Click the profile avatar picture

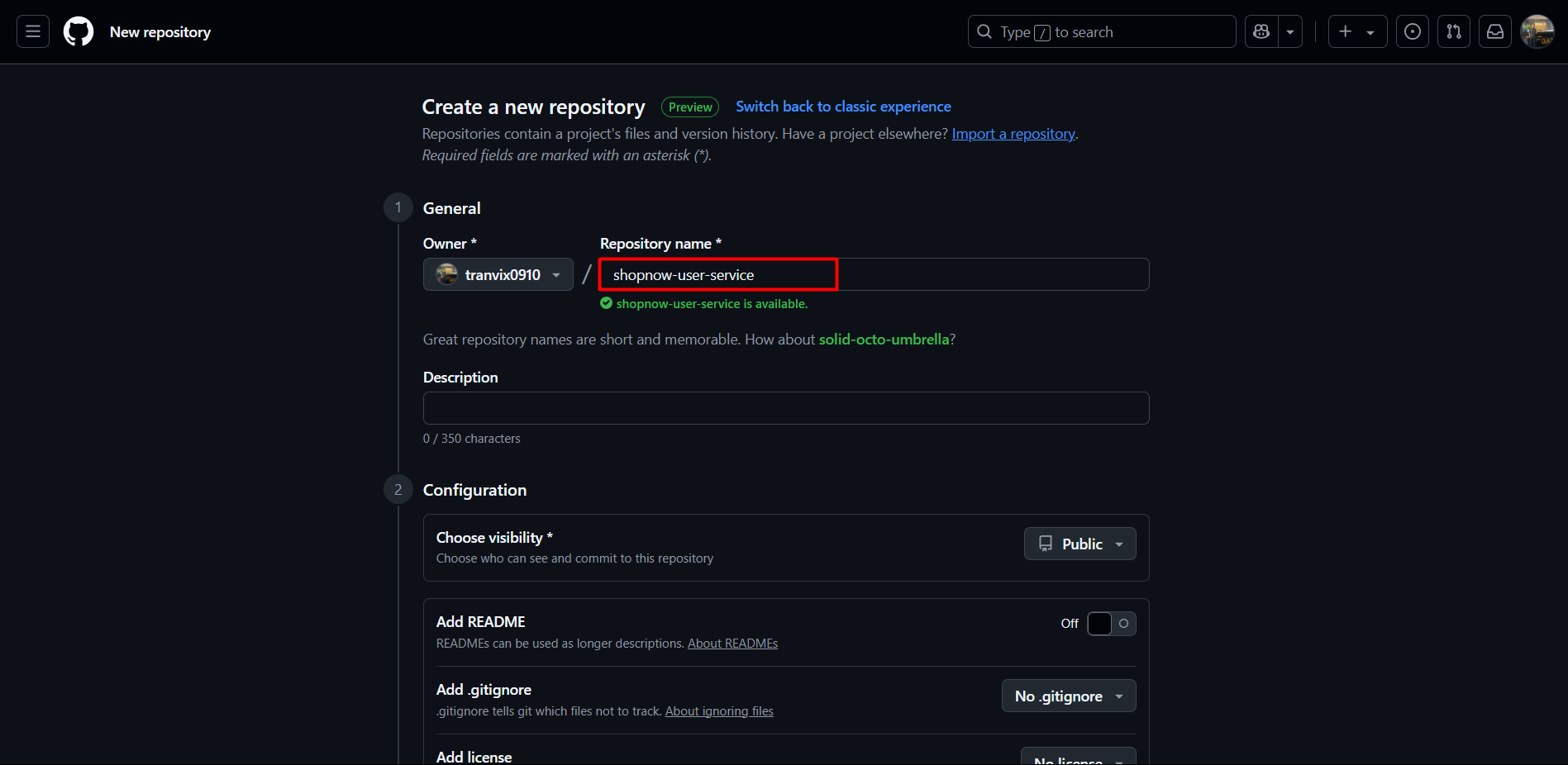[1539, 31]
